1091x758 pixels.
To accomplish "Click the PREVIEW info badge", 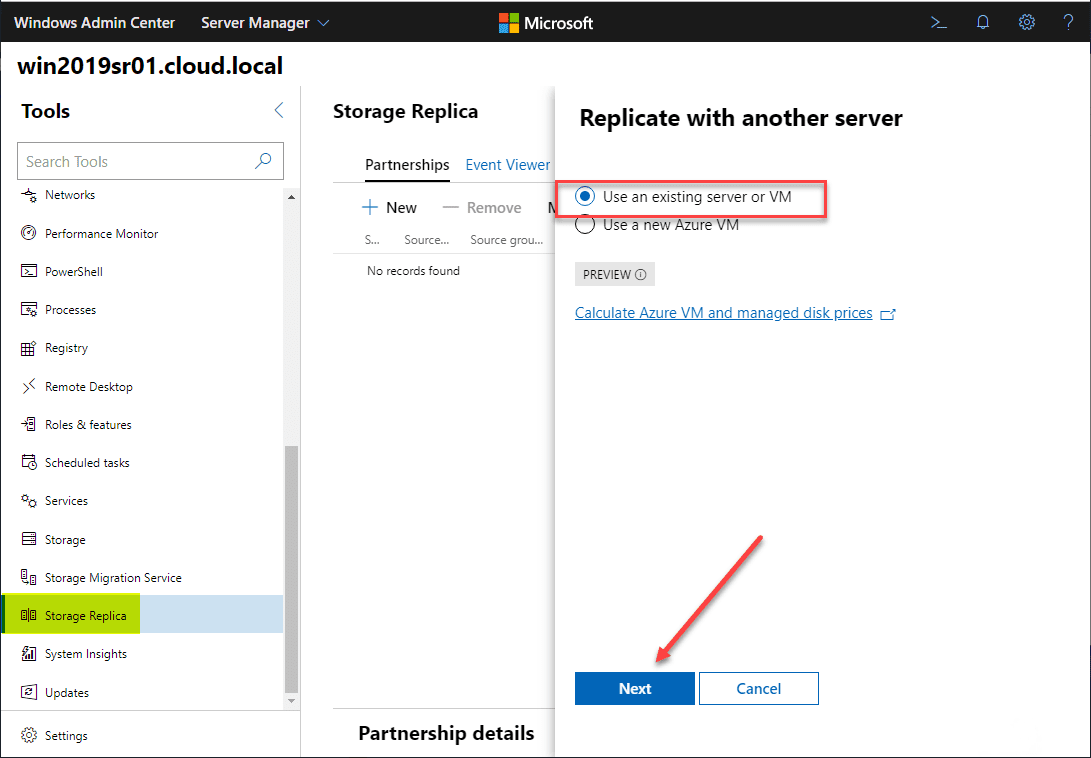I will (614, 275).
